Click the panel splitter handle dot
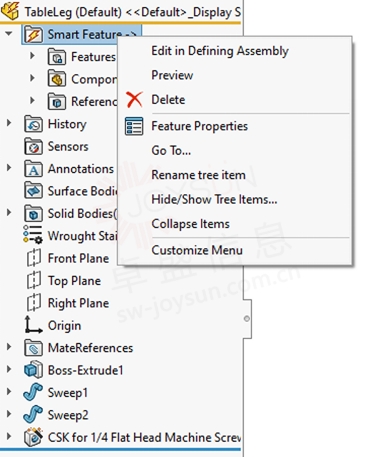Screen dimensions: 386x457 pos(247,319)
